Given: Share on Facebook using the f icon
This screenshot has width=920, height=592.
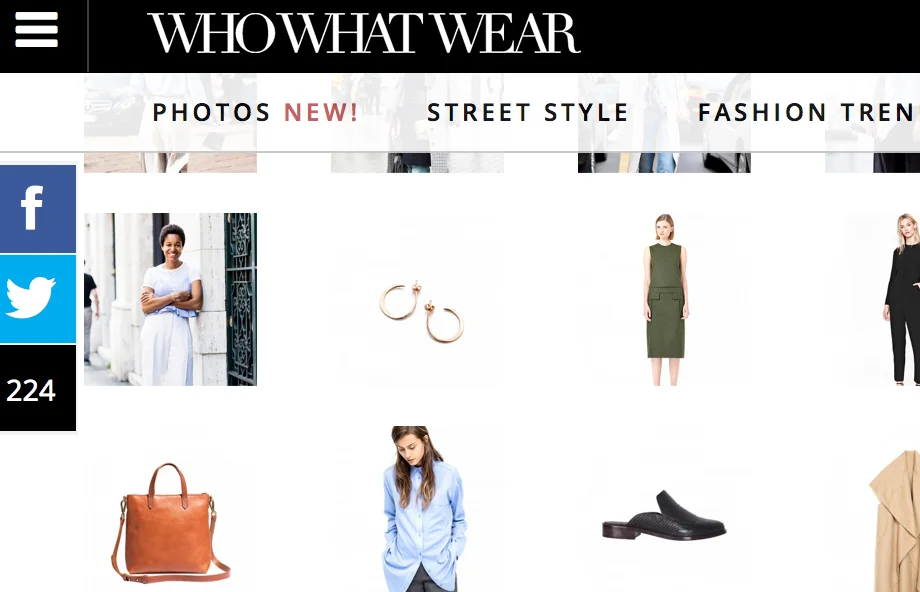Looking at the screenshot, I should pyautogui.click(x=38, y=209).
